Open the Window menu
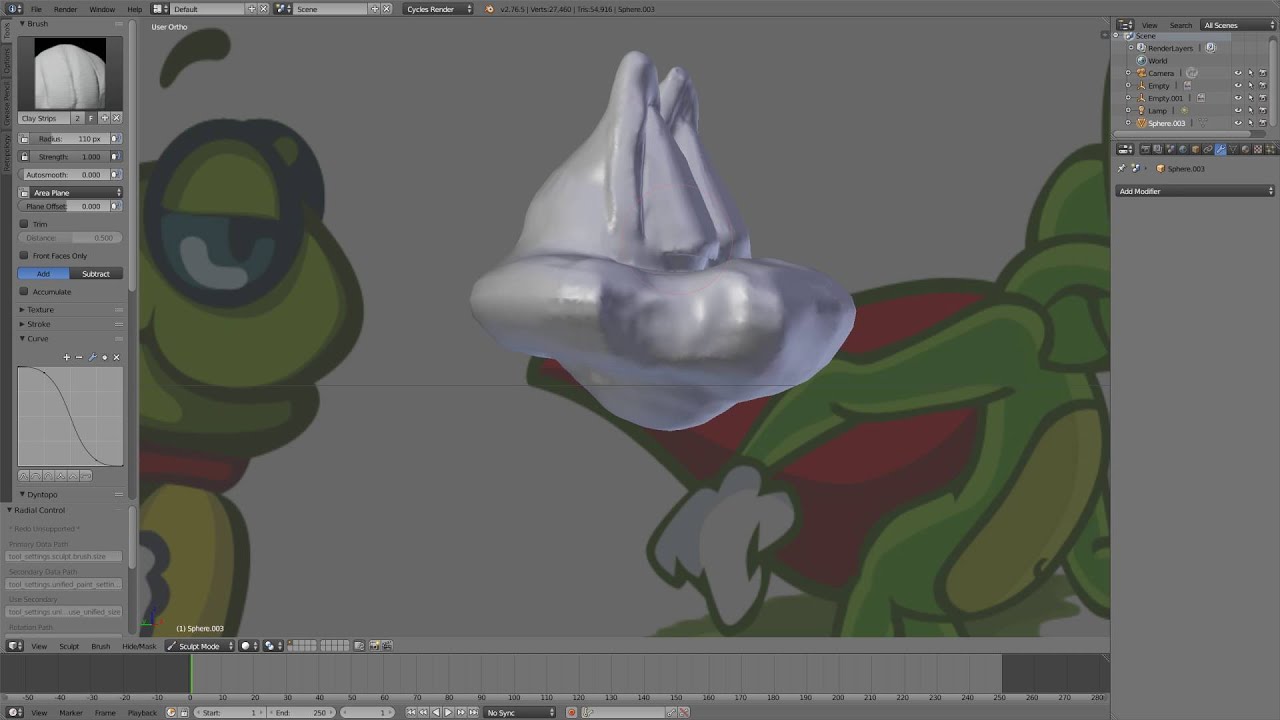Screen dimensions: 1280x720 click(x=102, y=9)
